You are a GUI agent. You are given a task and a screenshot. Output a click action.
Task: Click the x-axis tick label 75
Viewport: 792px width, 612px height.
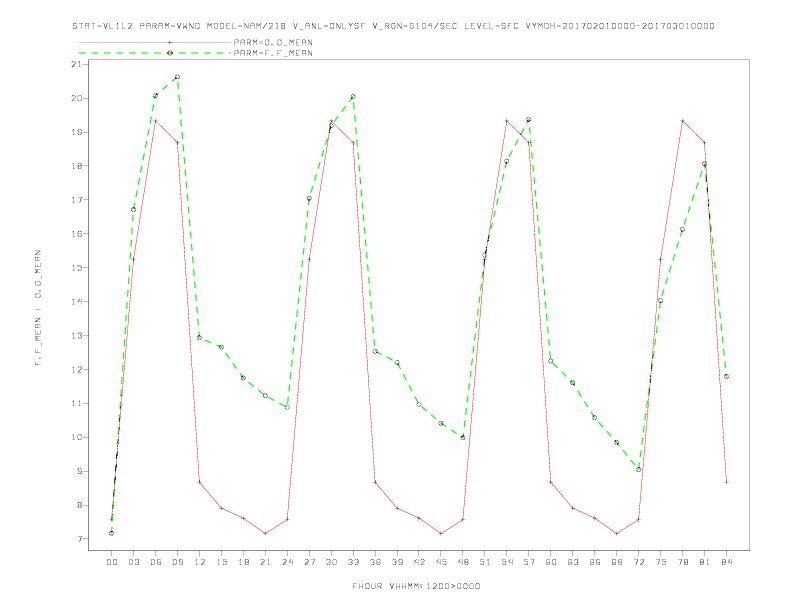click(661, 562)
